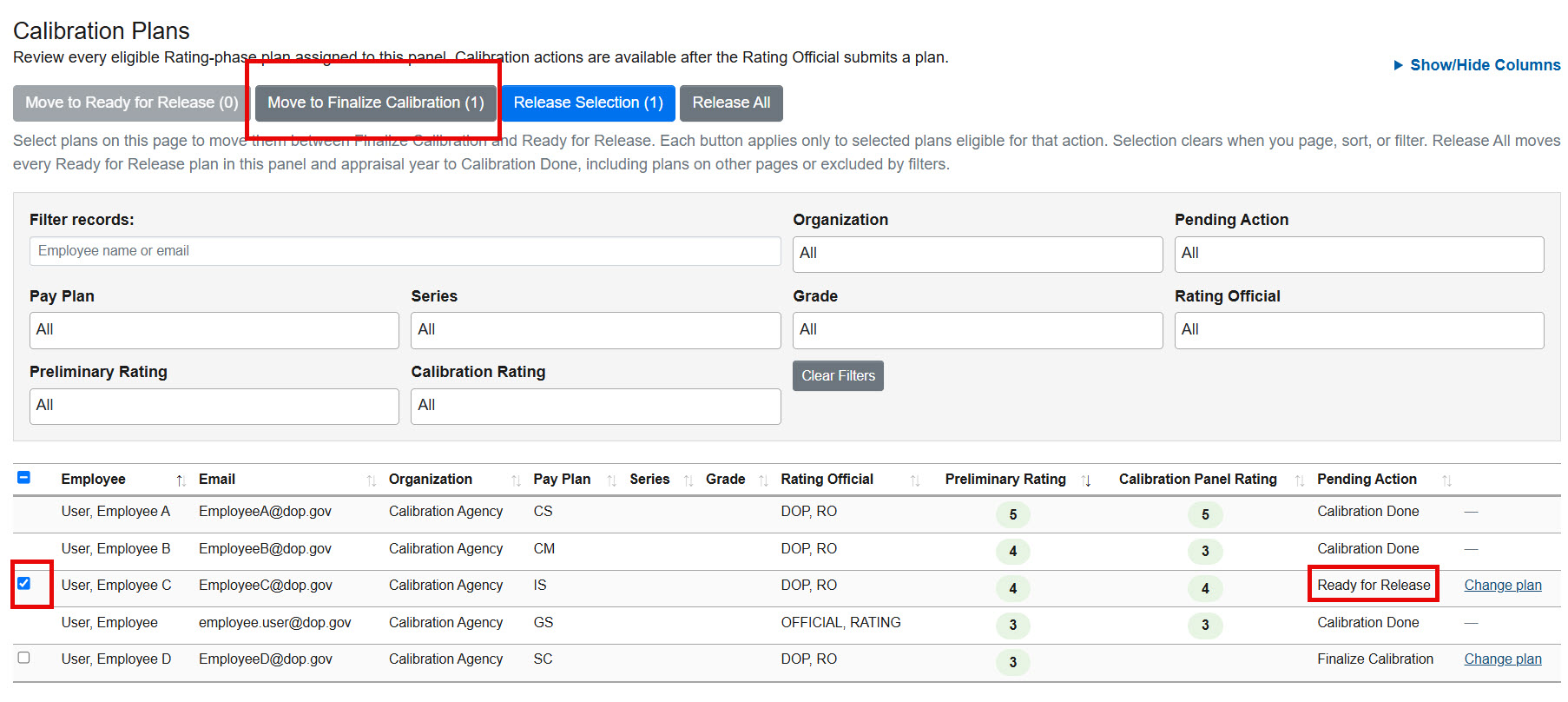Open the Organization filter dropdown
This screenshot has height=702, width=1568.
[978, 255]
